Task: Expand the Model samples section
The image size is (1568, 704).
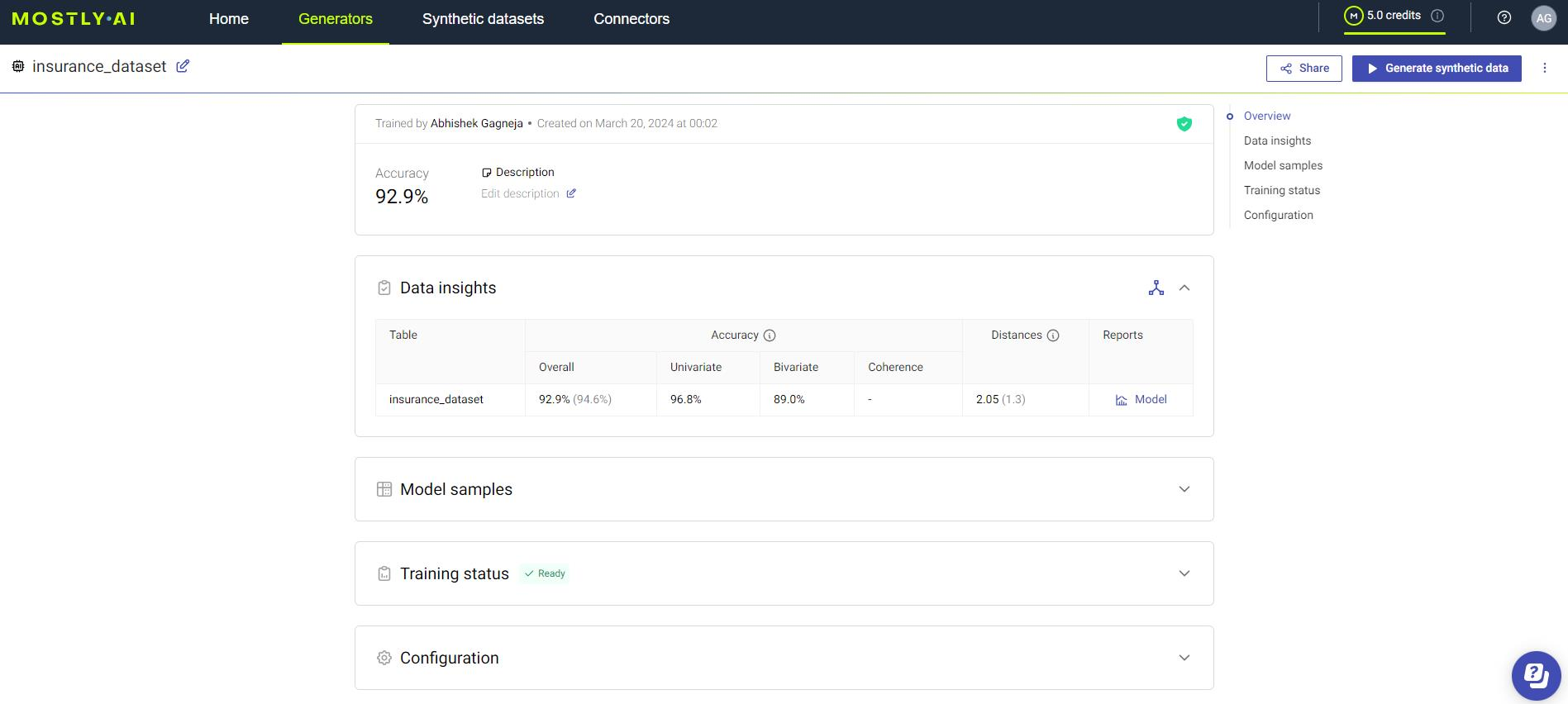Action: coord(1184,489)
